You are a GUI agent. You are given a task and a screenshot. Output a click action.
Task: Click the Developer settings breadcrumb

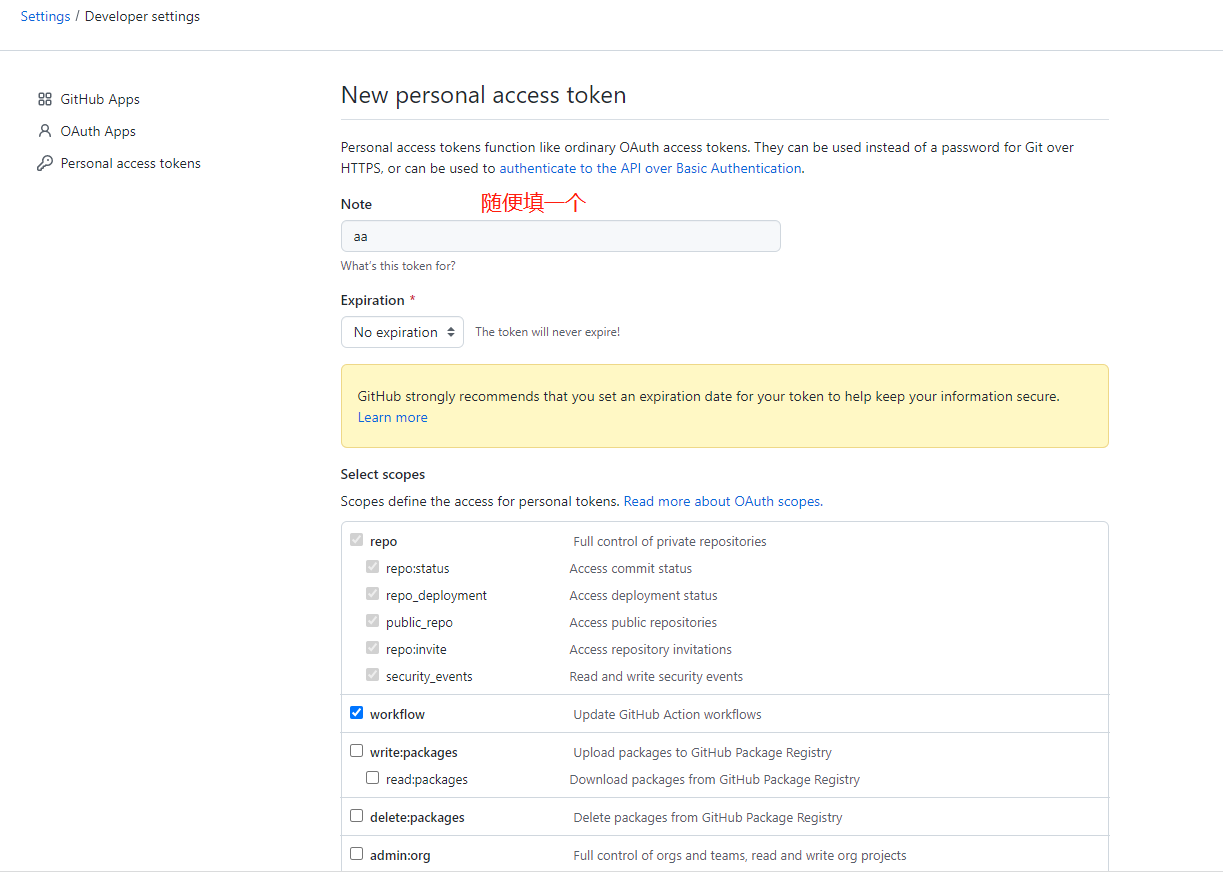pyautogui.click(x=142, y=16)
